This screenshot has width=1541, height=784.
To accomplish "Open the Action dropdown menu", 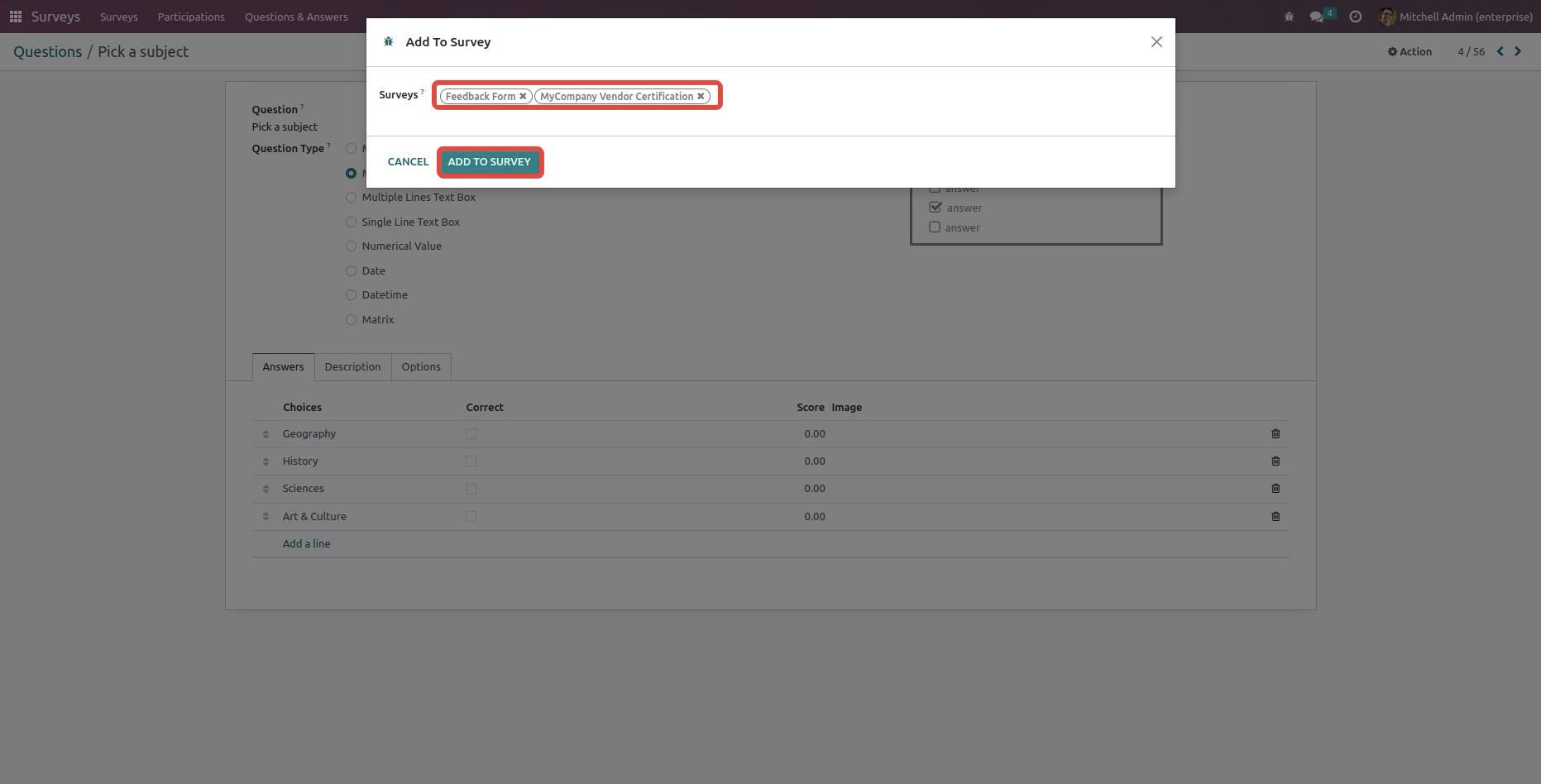I will [1409, 51].
